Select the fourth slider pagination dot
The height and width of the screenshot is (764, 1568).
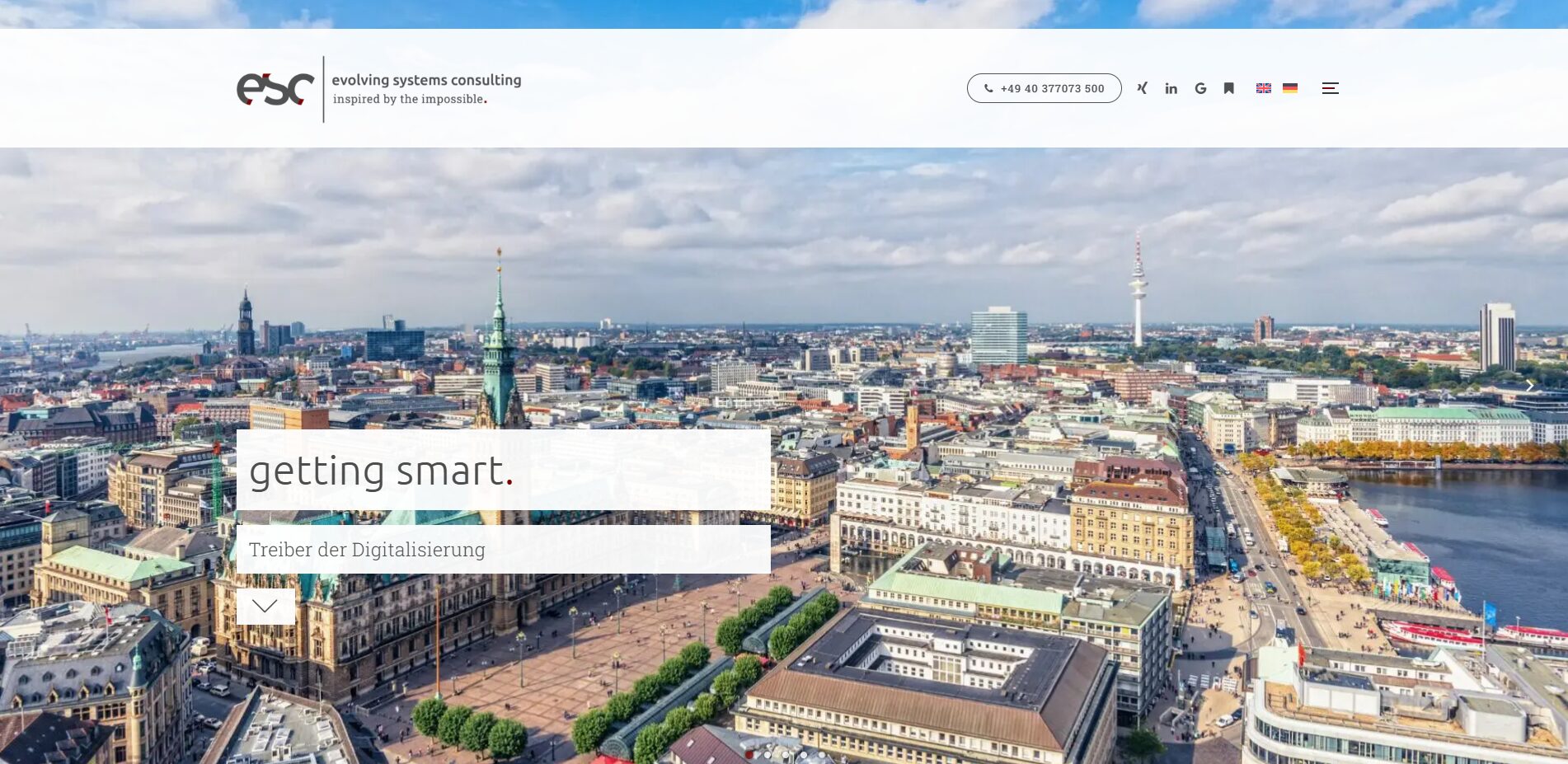point(804,754)
